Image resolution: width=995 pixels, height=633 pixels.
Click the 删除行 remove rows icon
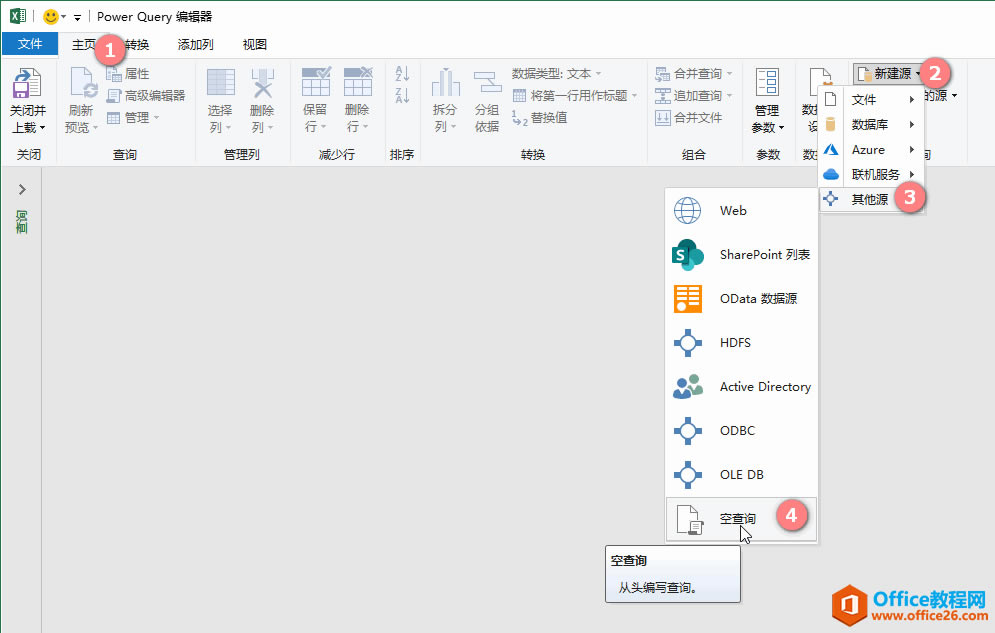coord(357,82)
